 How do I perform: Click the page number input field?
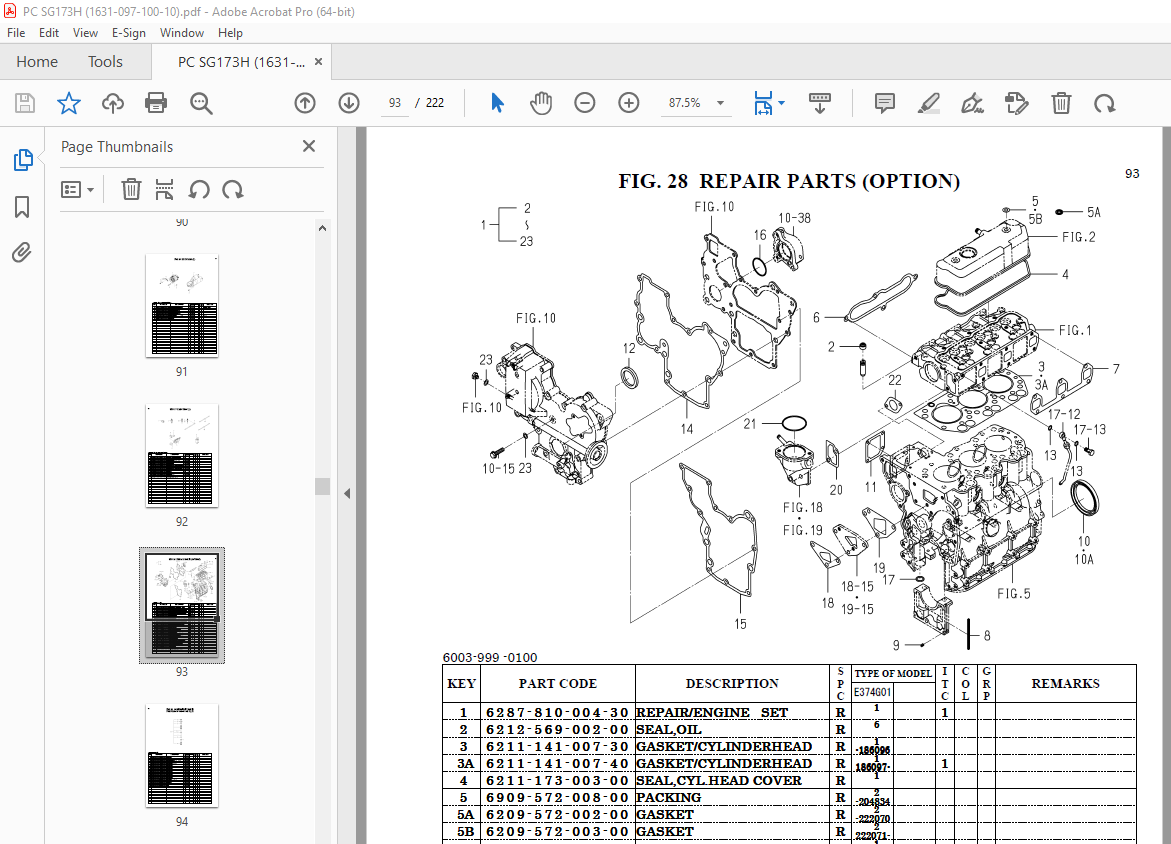(x=395, y=103)
